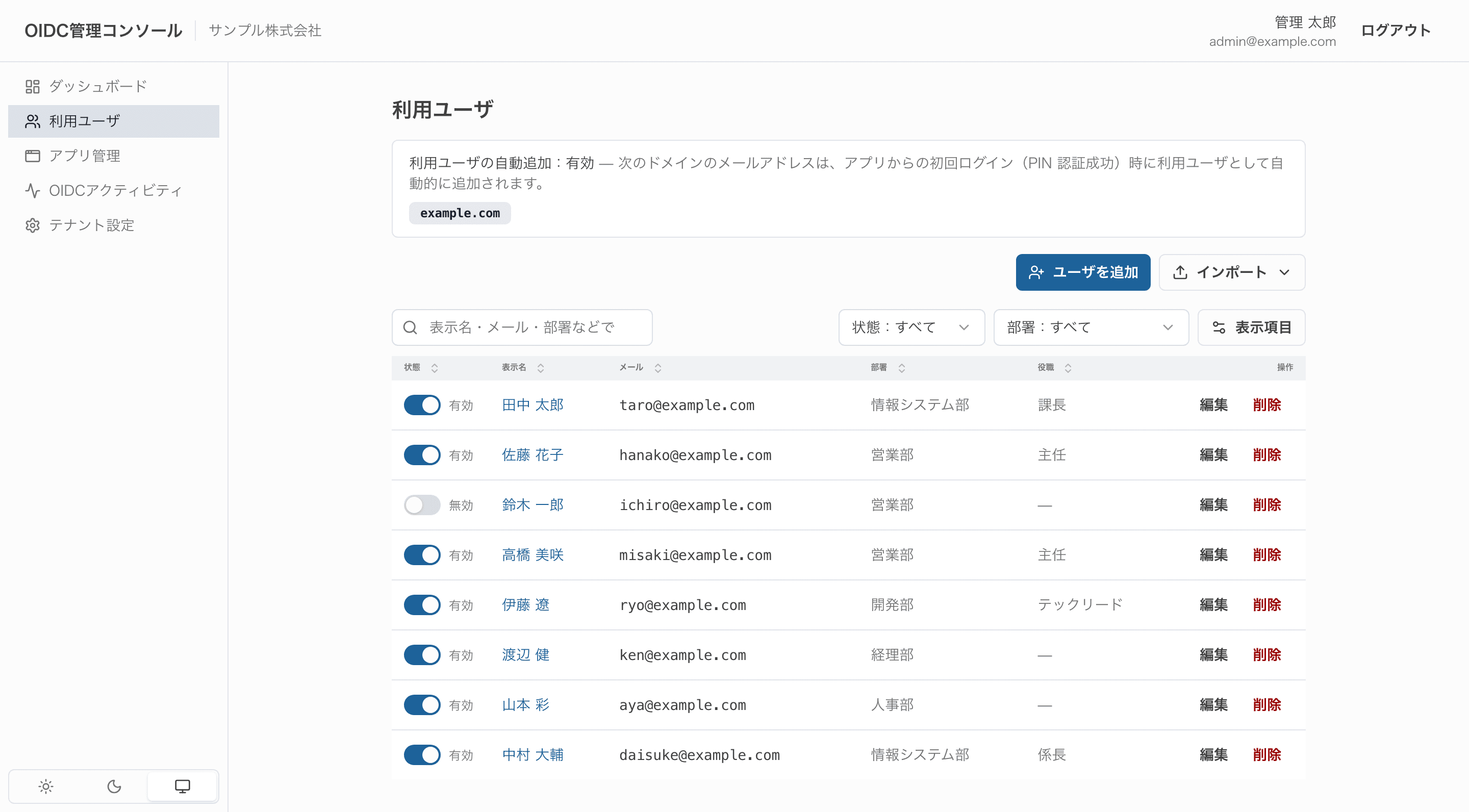Switch to light theme sun icon
Screen dimensions: 1469x812
click(45, 786)
